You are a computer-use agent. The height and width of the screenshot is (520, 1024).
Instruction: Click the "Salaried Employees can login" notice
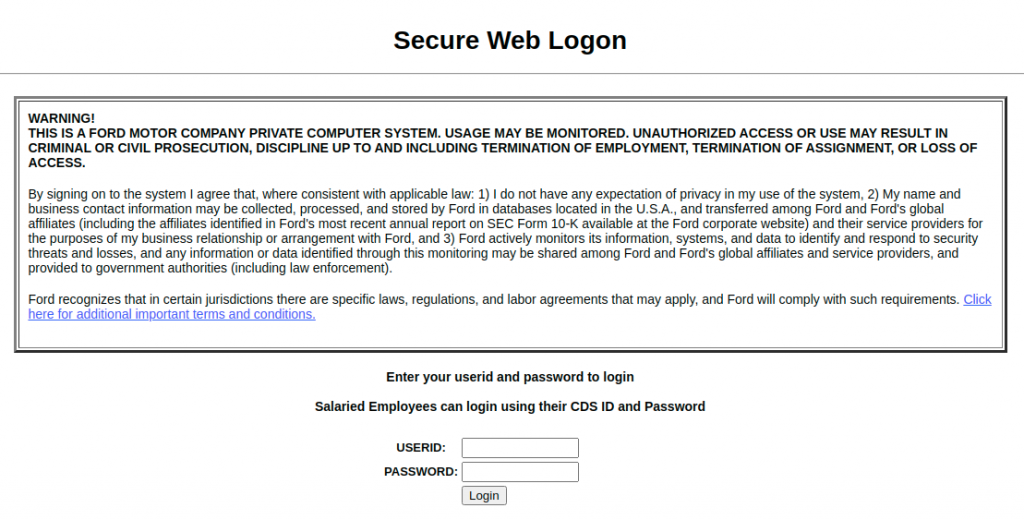[x=510, y=406]
